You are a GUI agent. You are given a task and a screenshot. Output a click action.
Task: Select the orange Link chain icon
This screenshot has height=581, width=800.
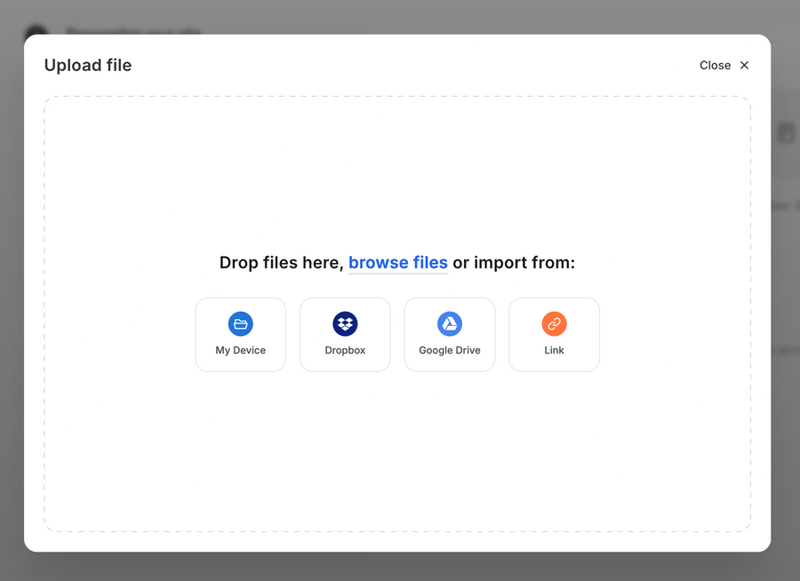coord(553,325)
